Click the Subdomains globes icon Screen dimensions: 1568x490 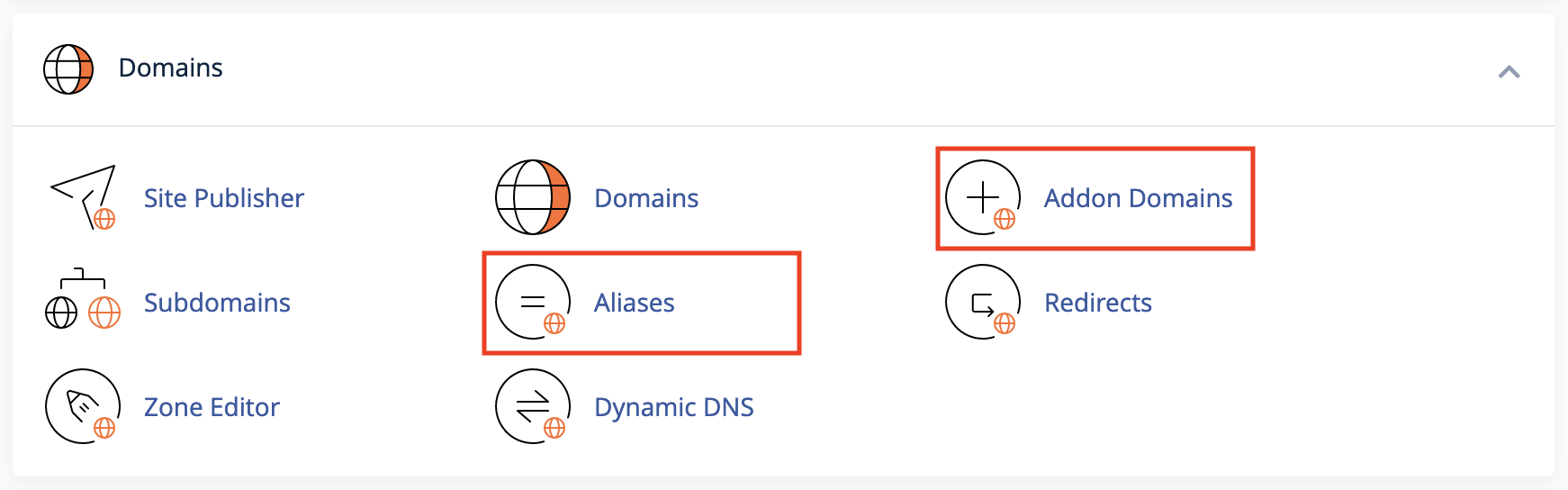coord(83,300)
